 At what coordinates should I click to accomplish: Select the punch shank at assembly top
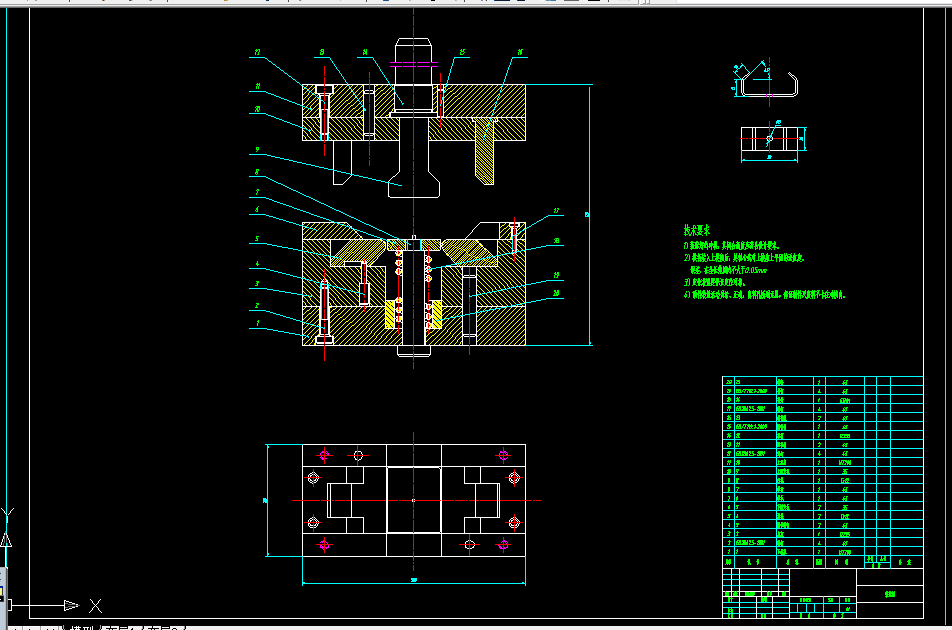click(x=413, y=62)
